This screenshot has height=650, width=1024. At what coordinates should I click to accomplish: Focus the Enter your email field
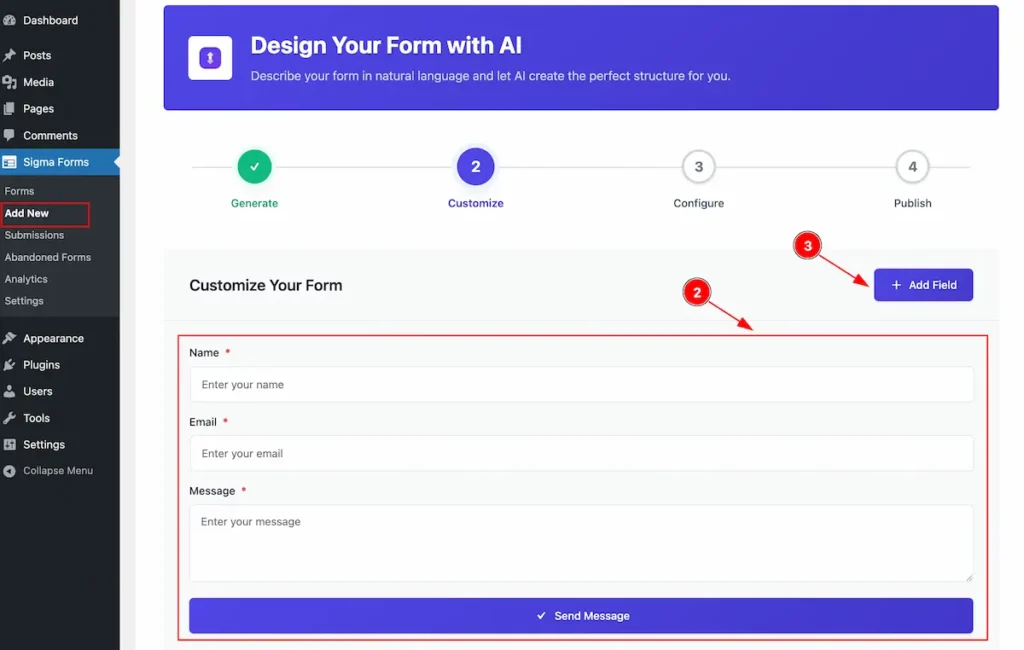[581, 453]
